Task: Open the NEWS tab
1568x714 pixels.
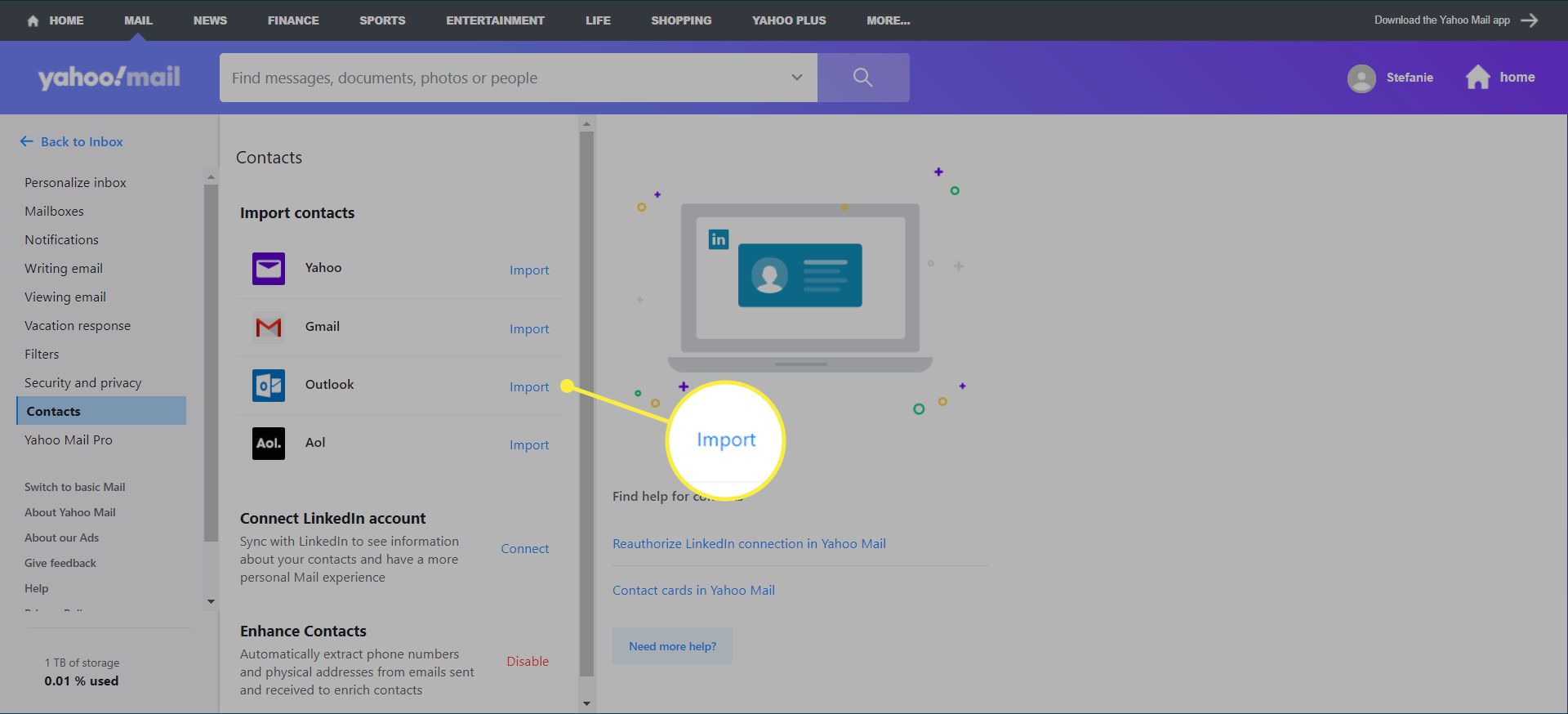Action: tap(210, 20)
